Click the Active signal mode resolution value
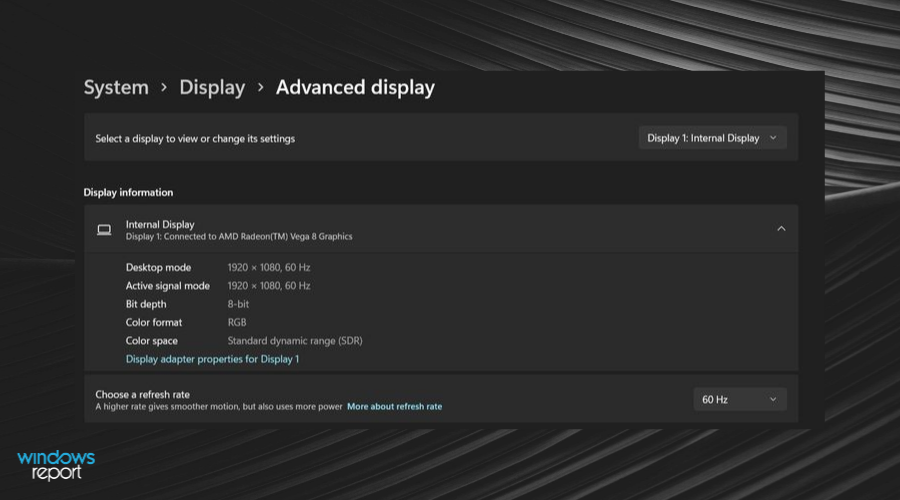The image size is (900, 500). pos(269,286)
